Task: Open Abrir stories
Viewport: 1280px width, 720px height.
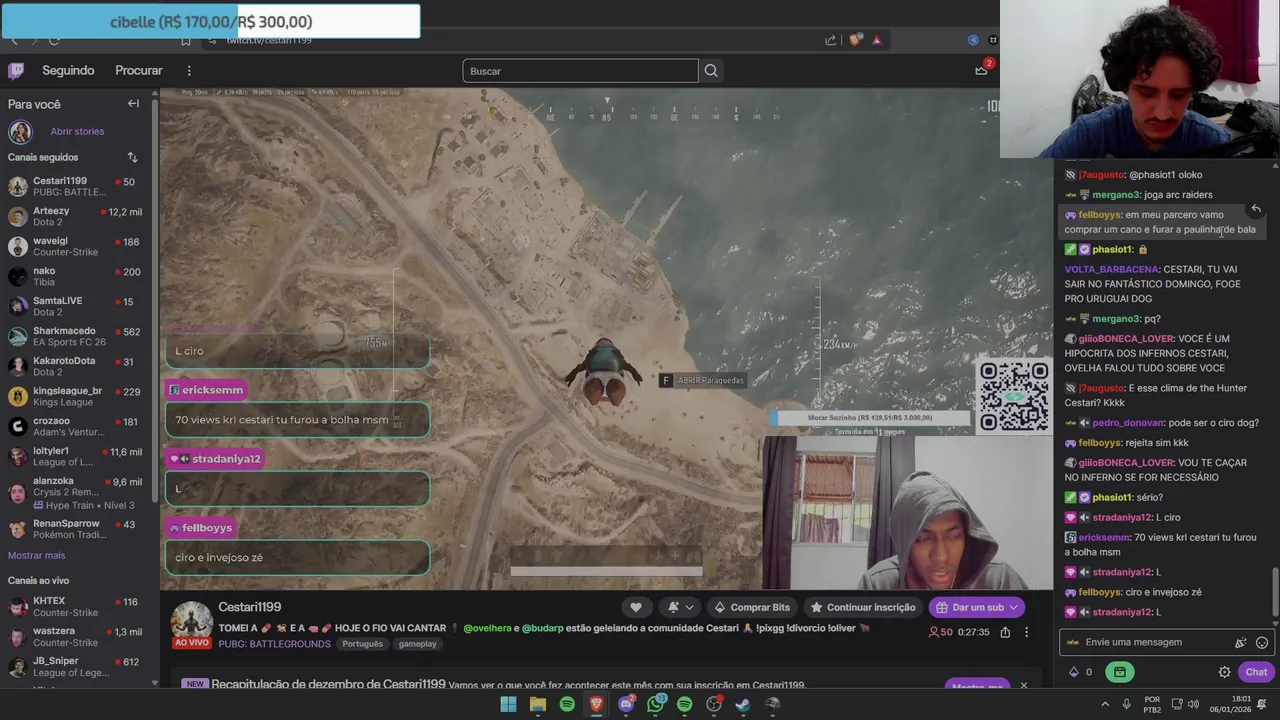Action: pos(77,131)
